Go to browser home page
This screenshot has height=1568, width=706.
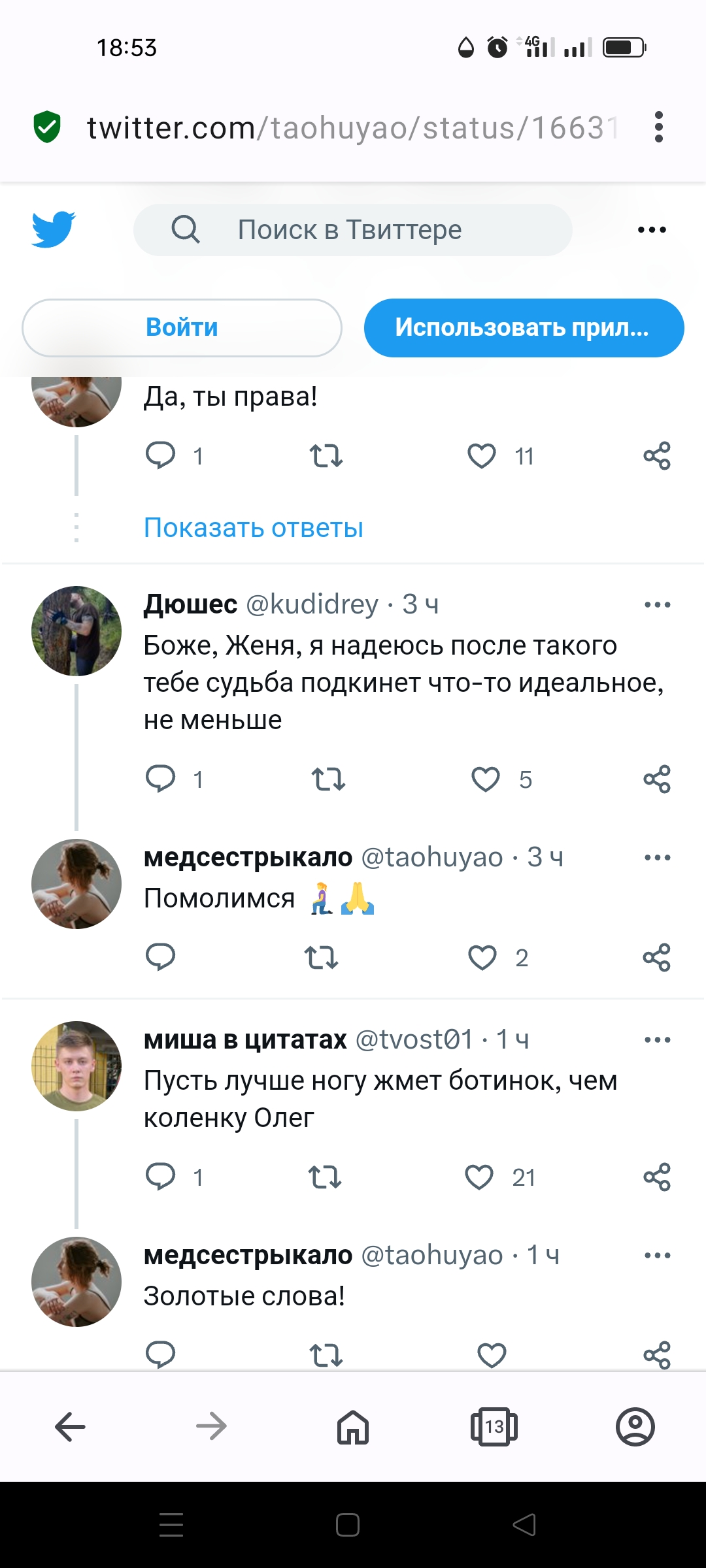point(353,1427)
